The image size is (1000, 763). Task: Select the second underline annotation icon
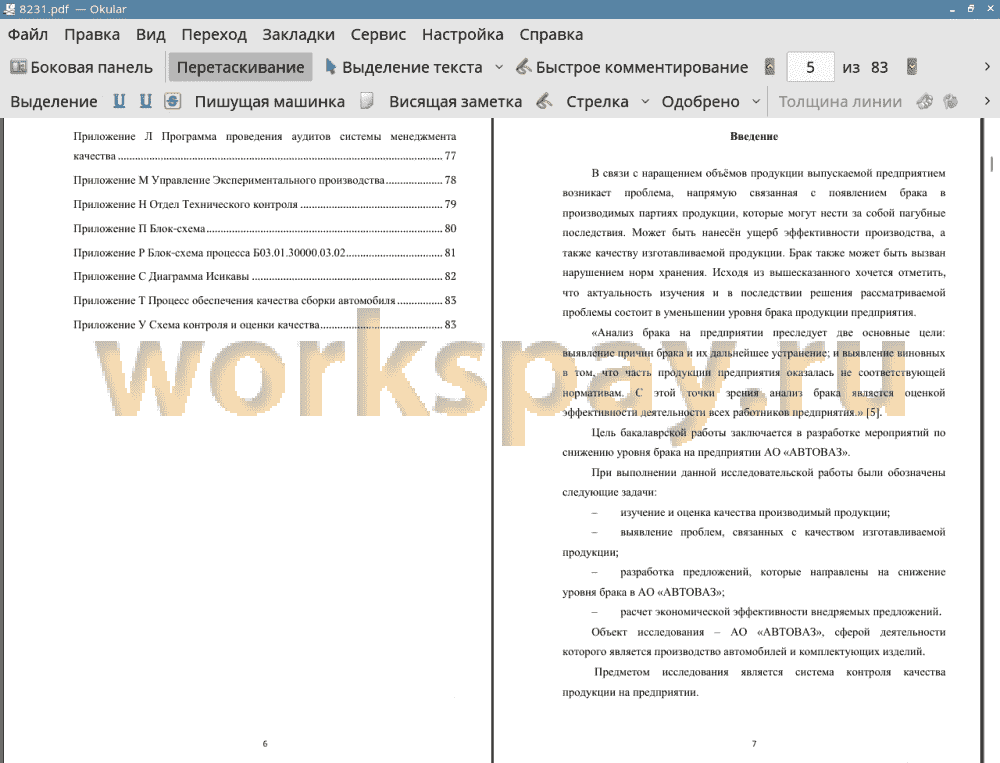click(x=146, y=101)
